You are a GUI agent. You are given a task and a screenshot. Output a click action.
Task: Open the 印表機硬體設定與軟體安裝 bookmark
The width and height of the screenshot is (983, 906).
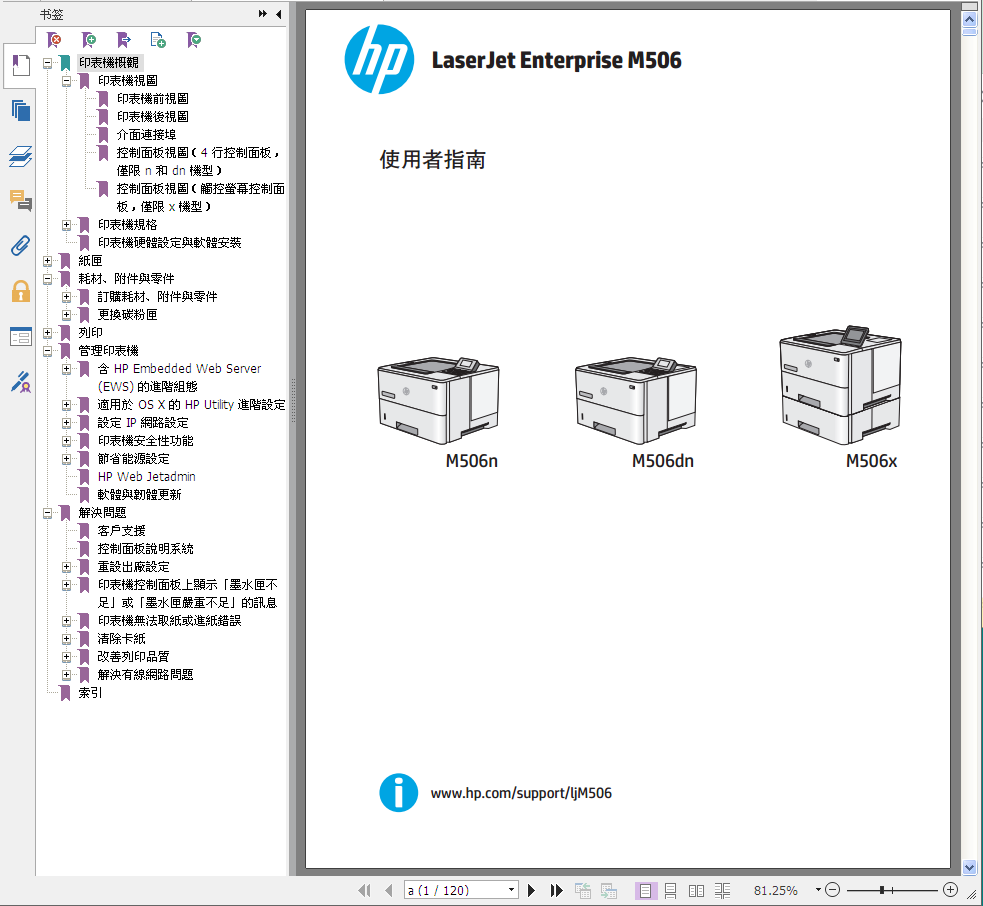point(169,243)
